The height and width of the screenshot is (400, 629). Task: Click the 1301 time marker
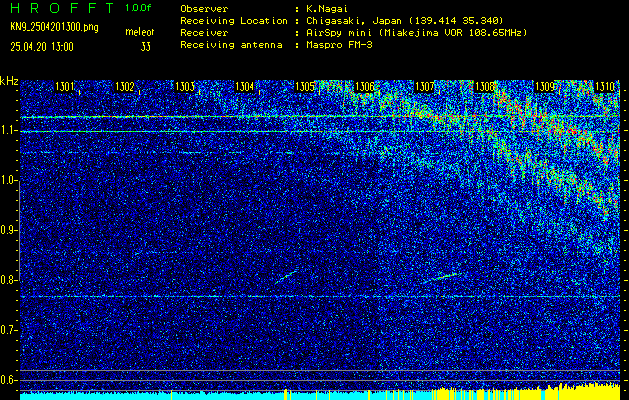coord(65,87)
